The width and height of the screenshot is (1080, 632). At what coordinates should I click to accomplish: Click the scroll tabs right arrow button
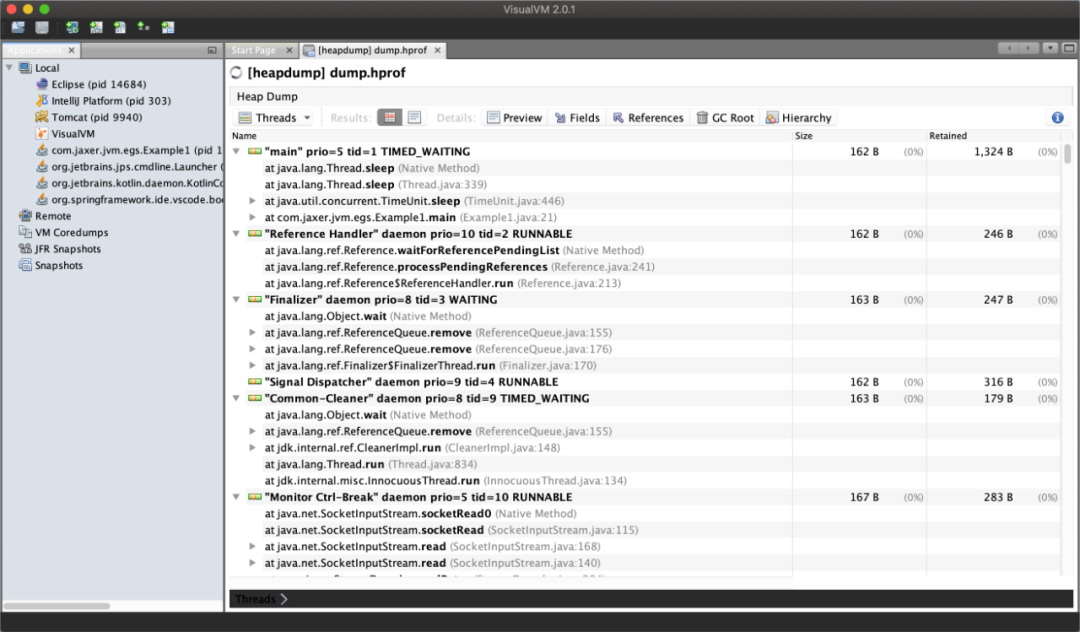coord(1029,48)
